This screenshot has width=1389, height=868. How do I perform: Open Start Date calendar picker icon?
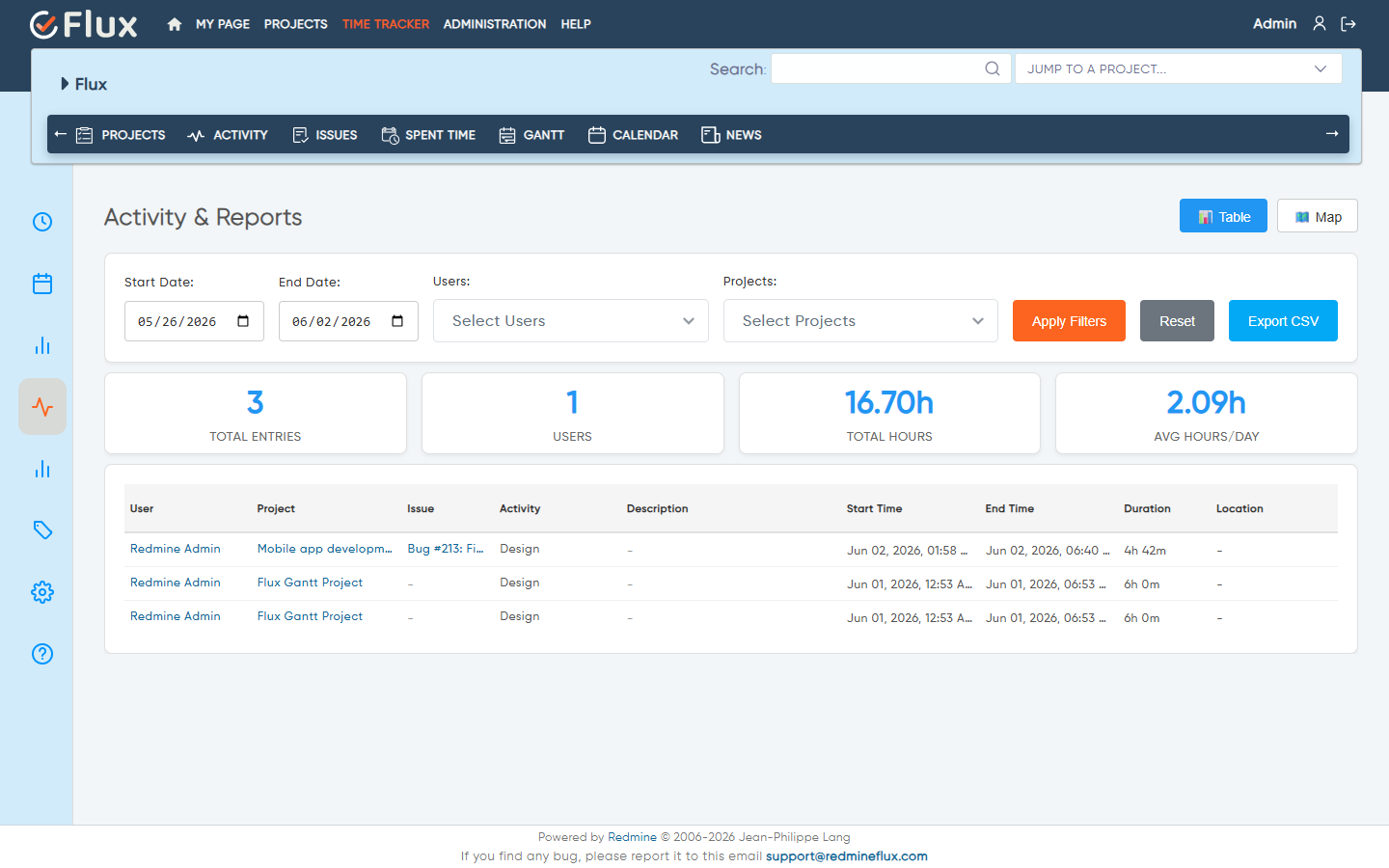(x=243, y=321)
